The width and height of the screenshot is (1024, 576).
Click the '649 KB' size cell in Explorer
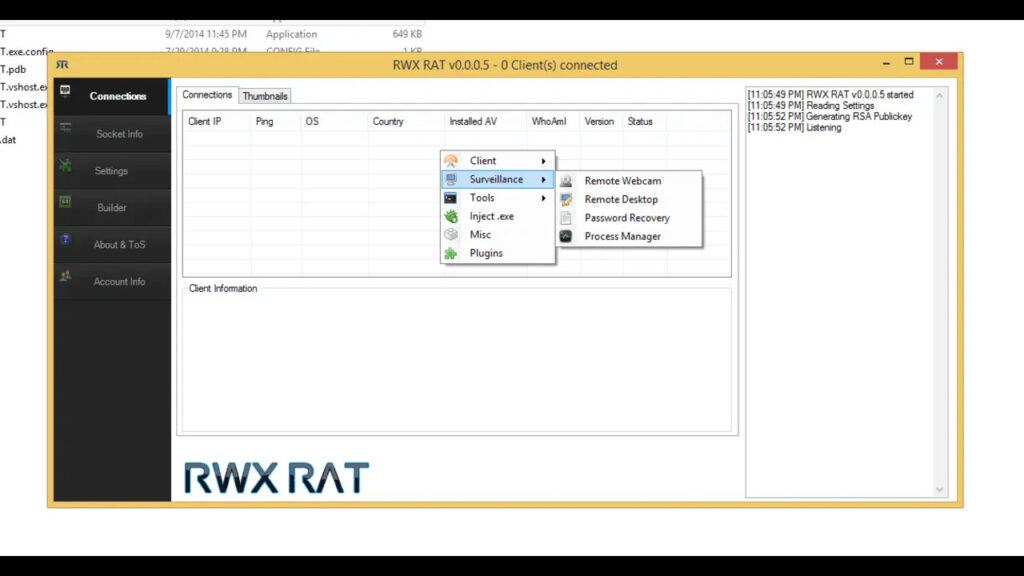pyautogui.click(x=407, y=34)
